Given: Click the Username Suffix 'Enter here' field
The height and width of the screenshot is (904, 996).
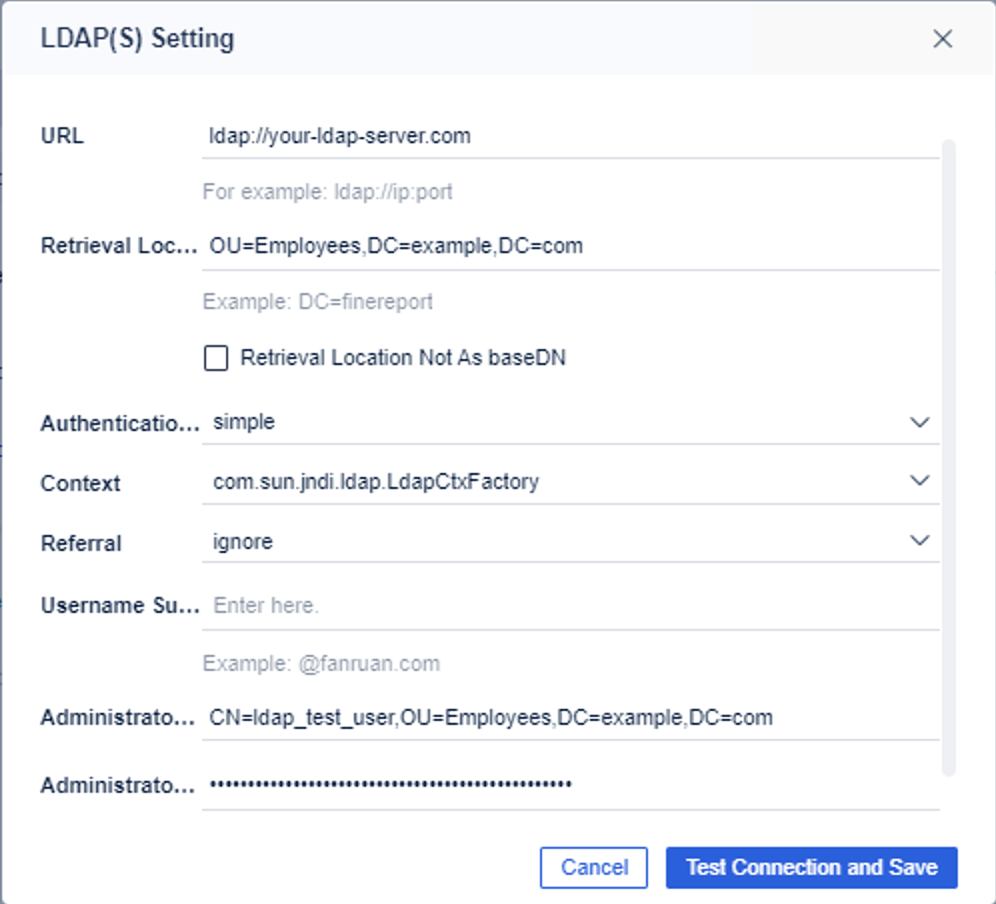Looking at the screenshot, I should coord(570,605).
